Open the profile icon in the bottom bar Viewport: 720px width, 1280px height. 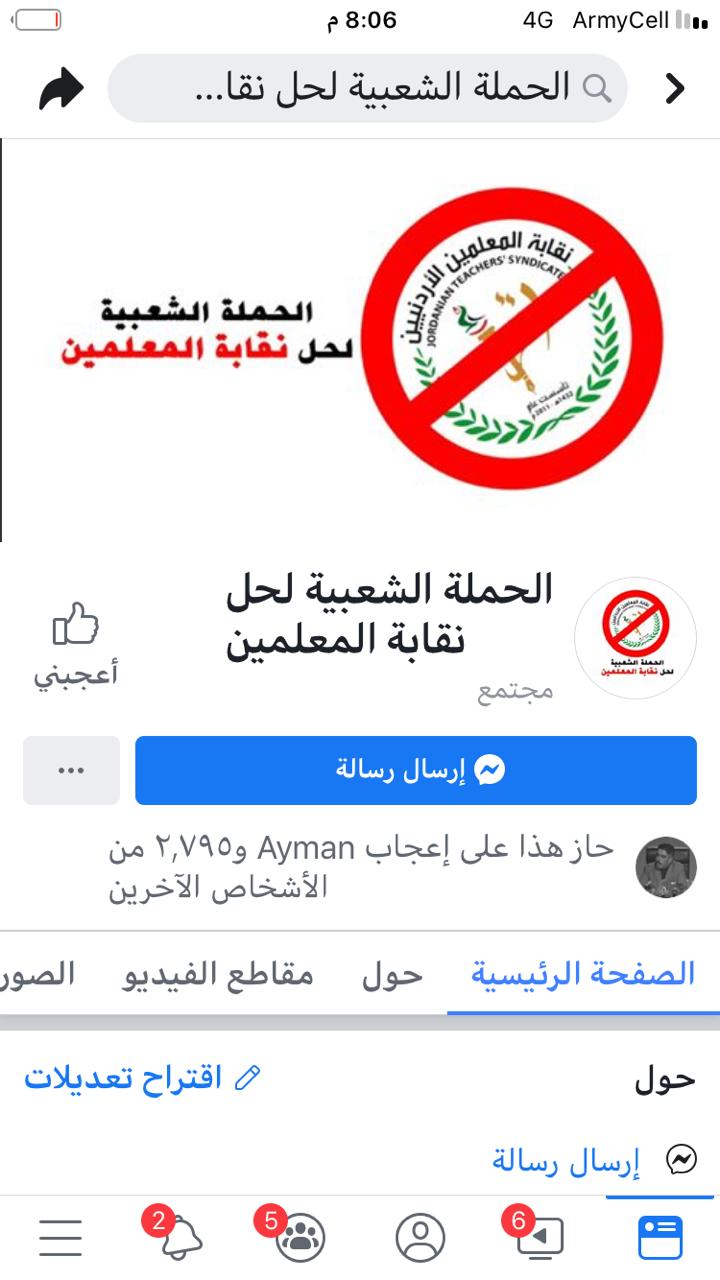pyautogui.click(x=420, y=1238)
